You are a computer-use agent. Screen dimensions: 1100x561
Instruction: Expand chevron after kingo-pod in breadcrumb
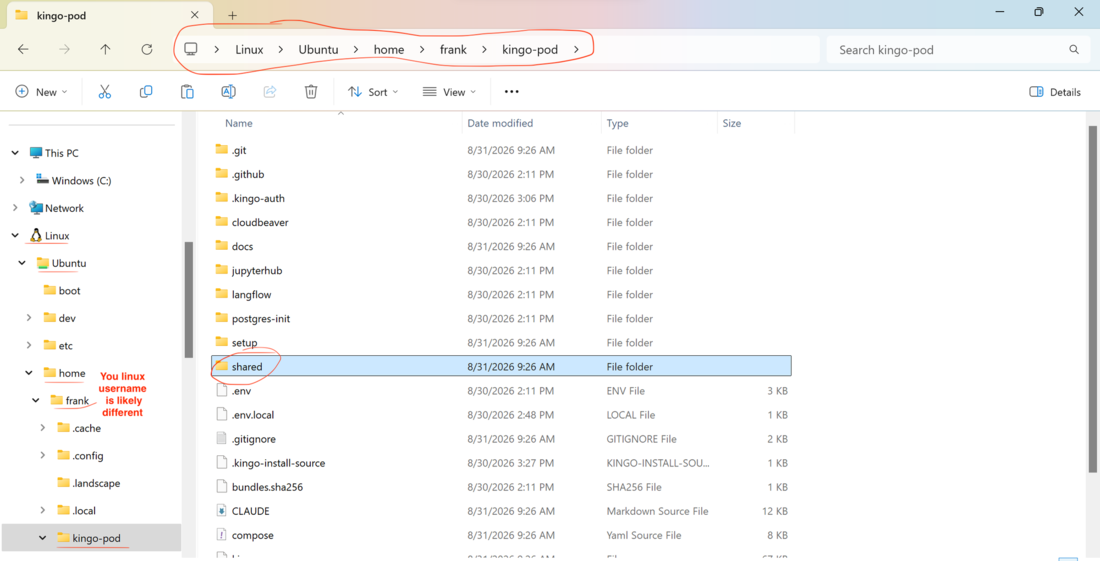coord(576,50)
